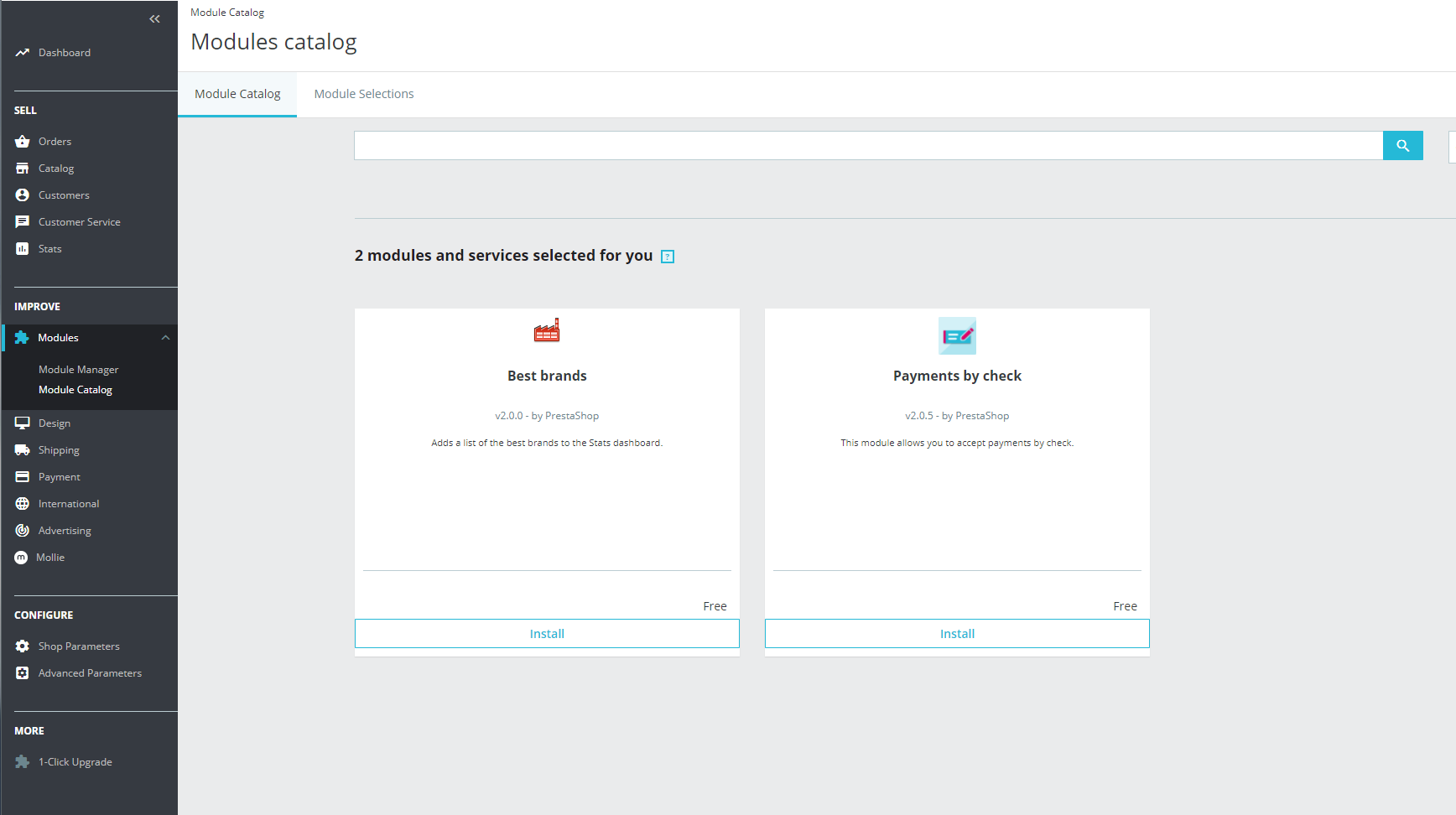Open Mollie icon in sidebar
1456x815 pixels.
click(x=22, y=558)
